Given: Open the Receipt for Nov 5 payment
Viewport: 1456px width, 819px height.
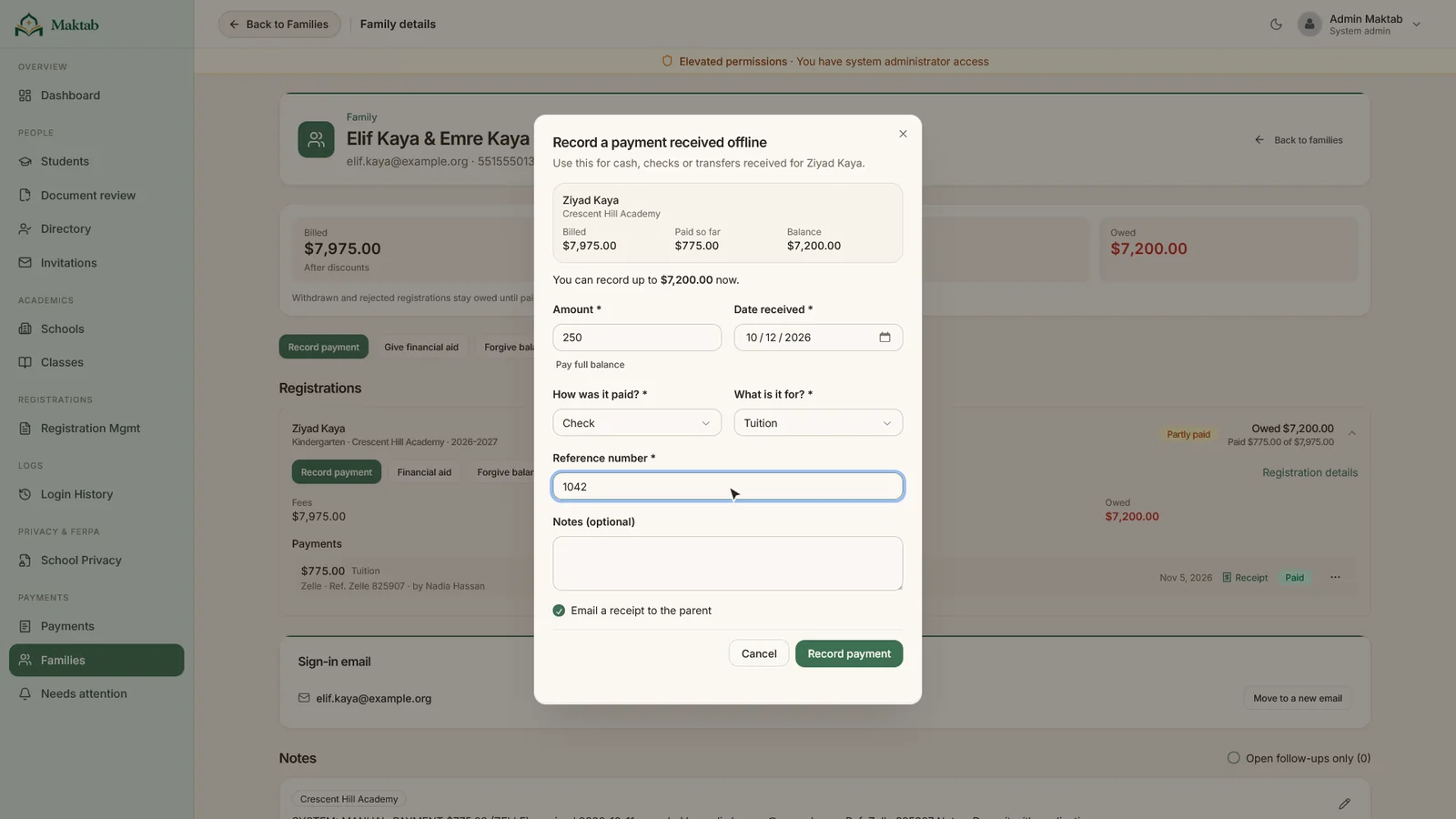Looking at the screenshot, I should [1245, 578].
